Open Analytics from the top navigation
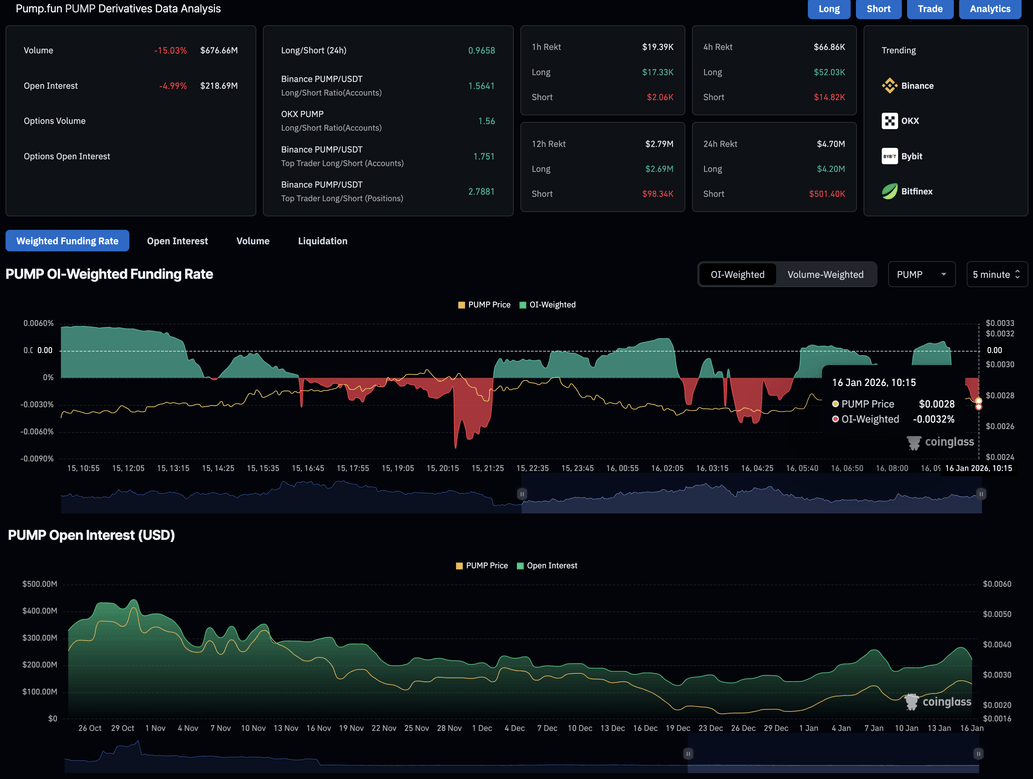The image size is (1033, 779). click(x=990, y=9)
